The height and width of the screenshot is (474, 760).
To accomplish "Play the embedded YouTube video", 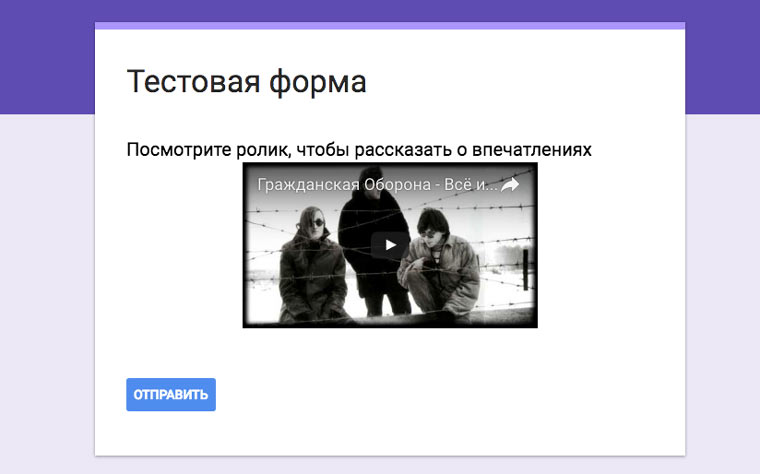I will pos(390,245).
